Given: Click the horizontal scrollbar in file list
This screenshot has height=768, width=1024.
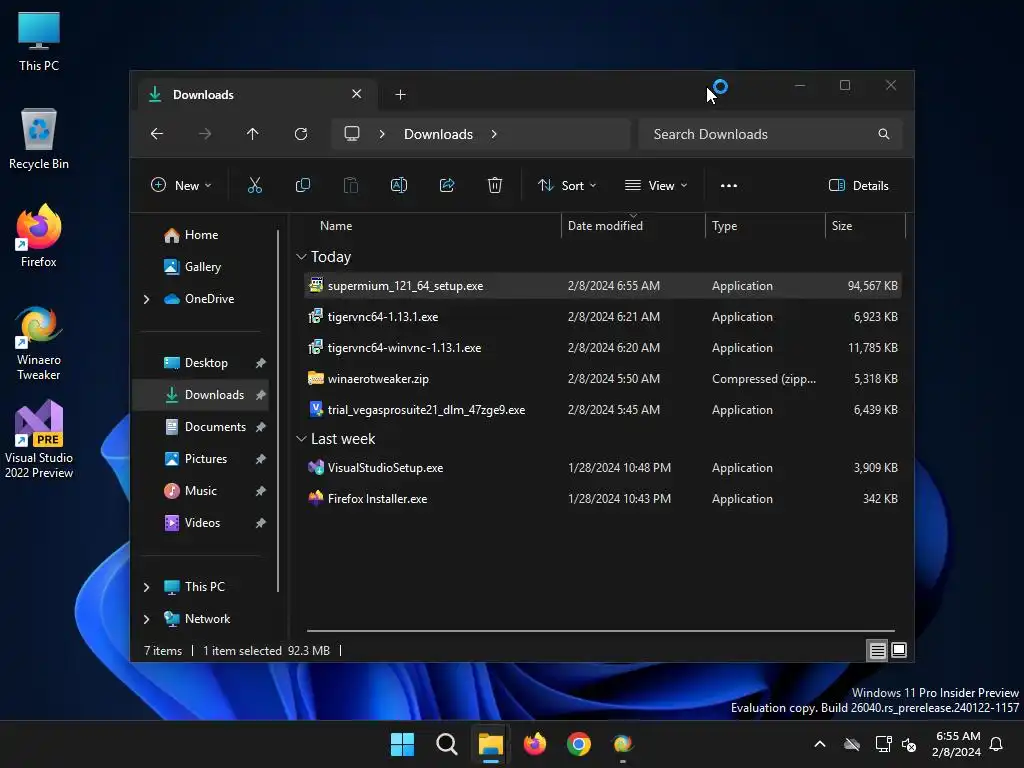Looking at the screenshot, I should 601,631.
